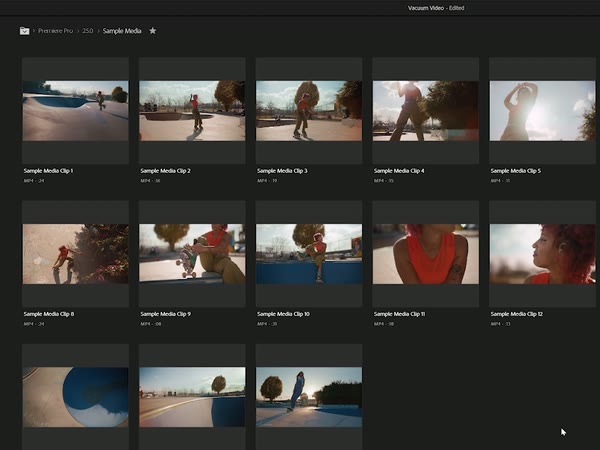Select Sample Media Clip 8 thumbnail

point(75,254)
